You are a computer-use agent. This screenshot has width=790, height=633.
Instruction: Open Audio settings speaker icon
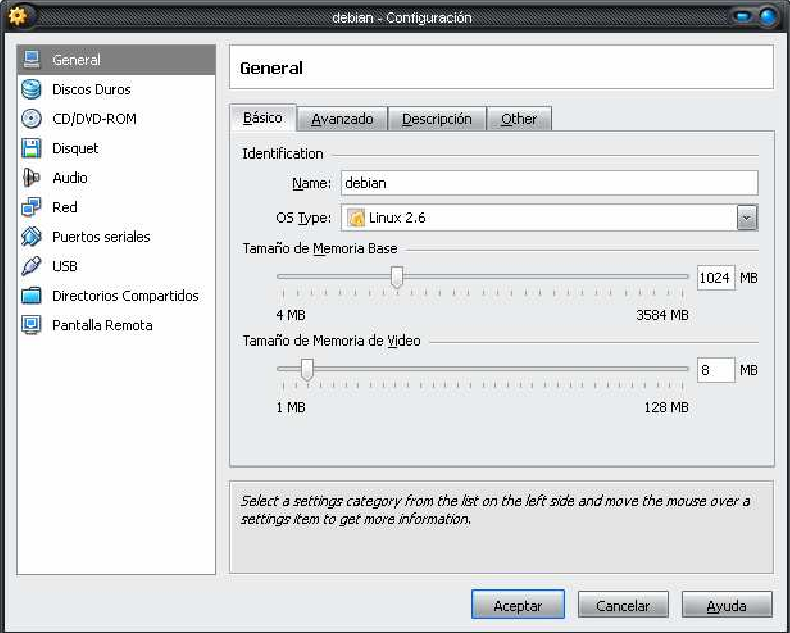pyautogui.click(x=32, y=178)
